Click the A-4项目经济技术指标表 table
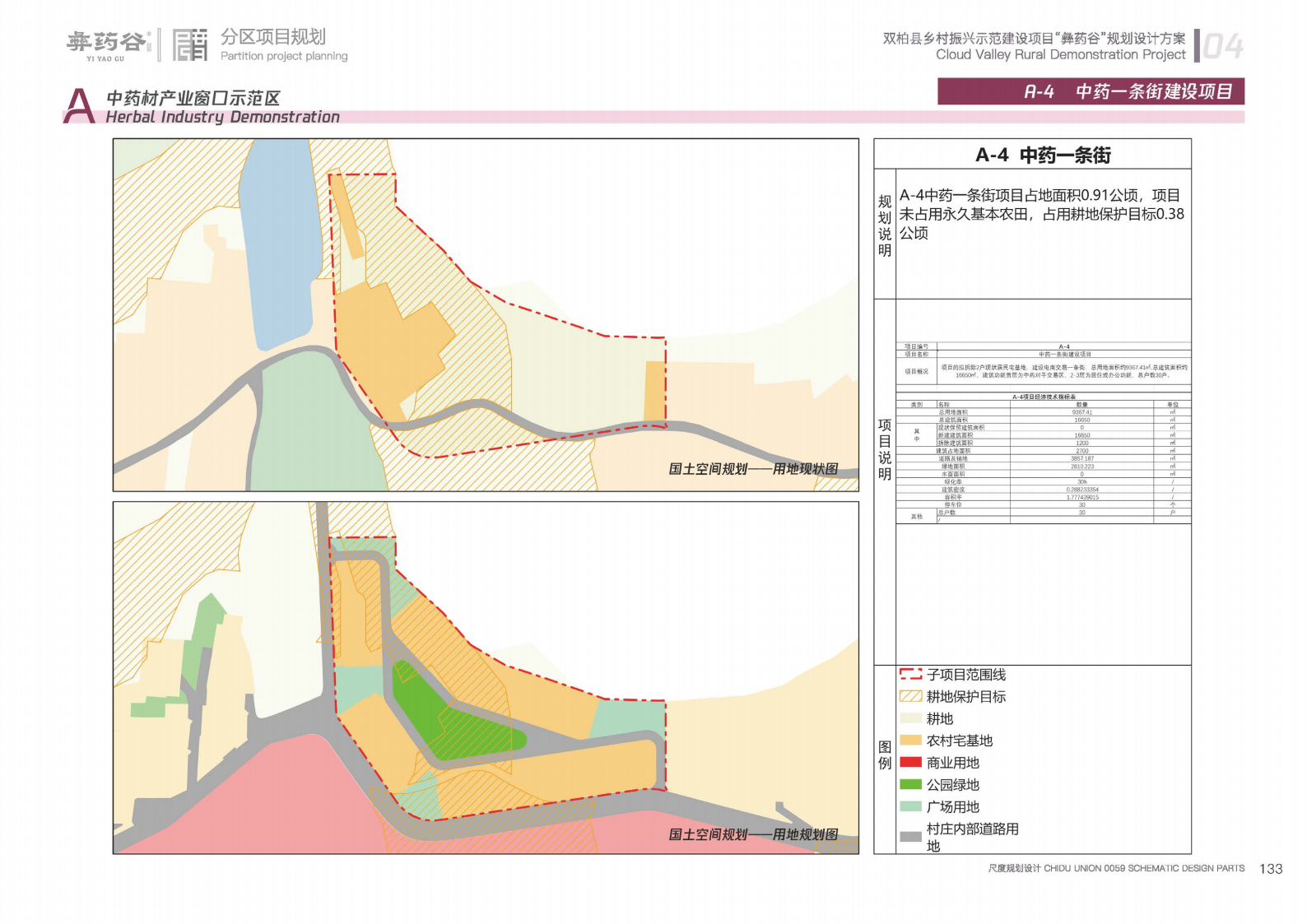The width and height of the screenshot is (1307, 924). (1043, 457)
